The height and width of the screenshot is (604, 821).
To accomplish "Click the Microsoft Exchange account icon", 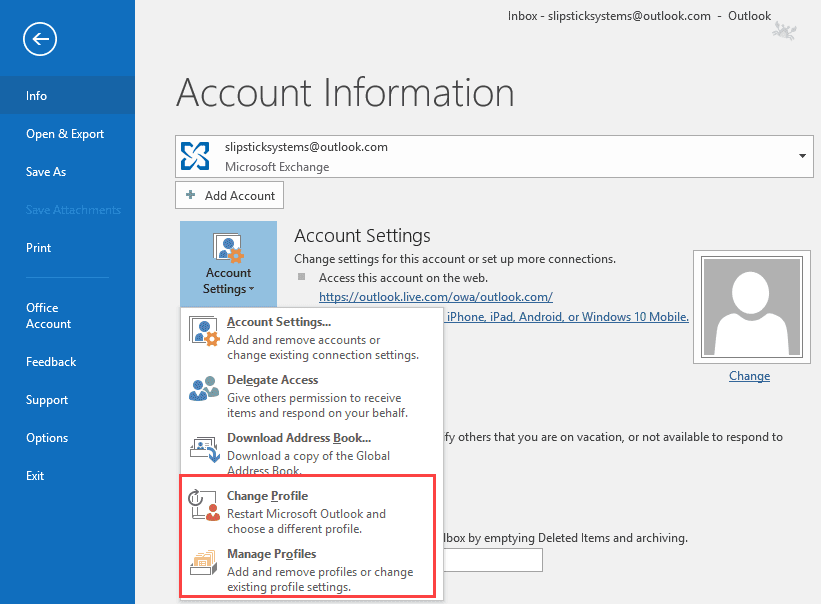I will click(x=194, y=155).
